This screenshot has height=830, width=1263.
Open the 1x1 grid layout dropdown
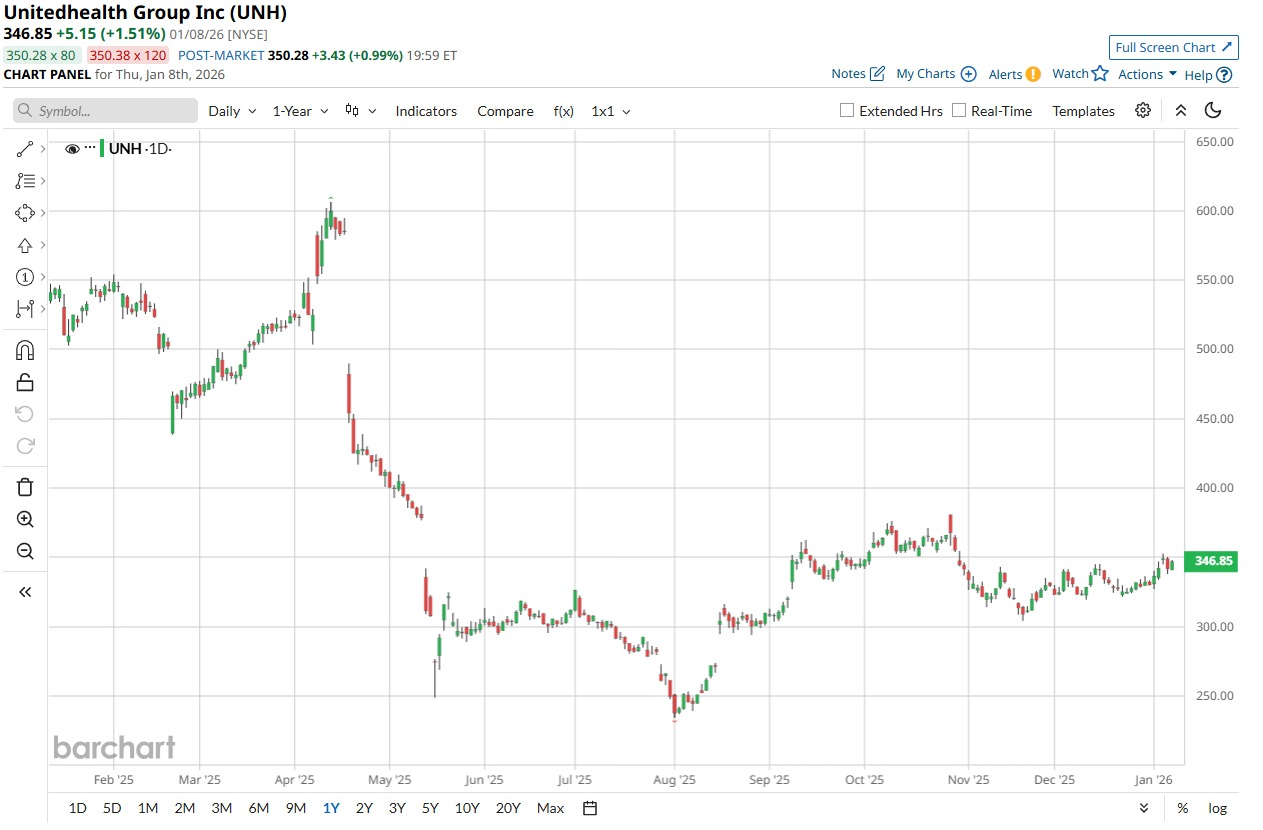click(611, 111)
